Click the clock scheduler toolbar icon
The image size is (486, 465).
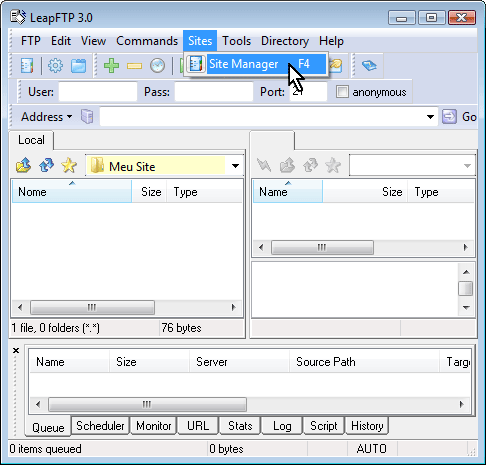(x=157, y=65)
